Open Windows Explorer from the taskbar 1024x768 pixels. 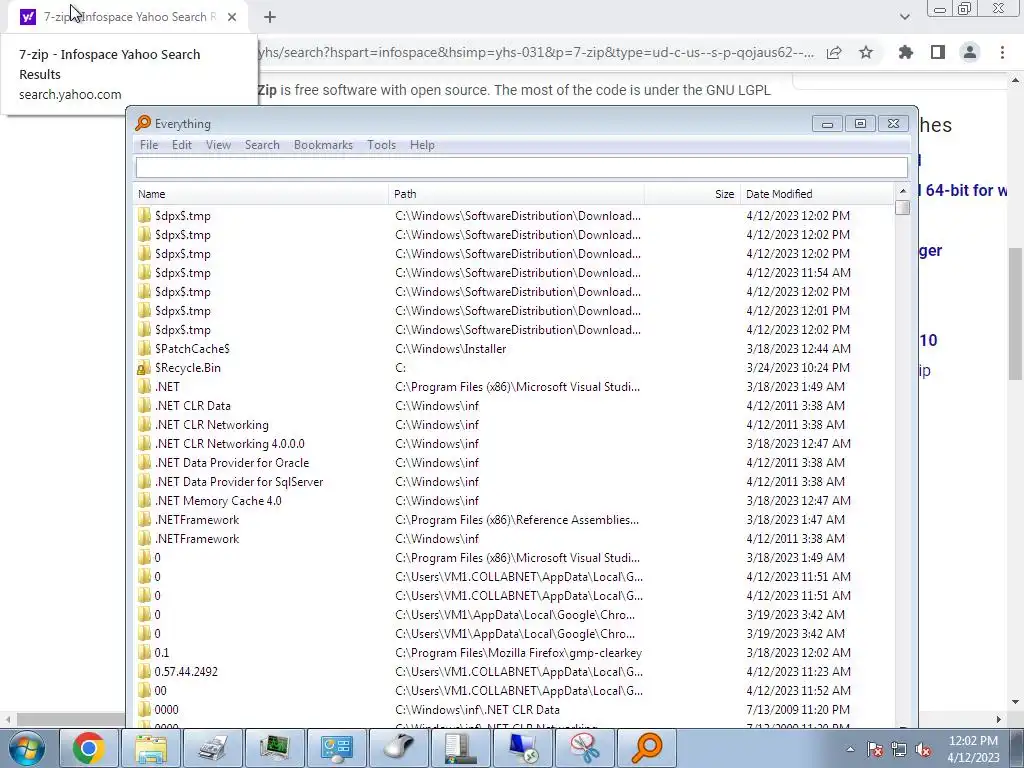coord(151,748)
